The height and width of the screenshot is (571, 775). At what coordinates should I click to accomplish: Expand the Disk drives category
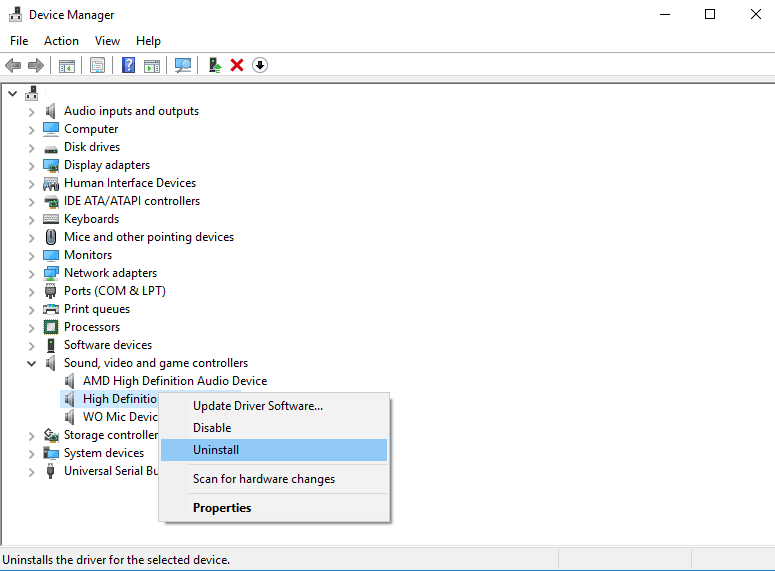click(32, 148)
